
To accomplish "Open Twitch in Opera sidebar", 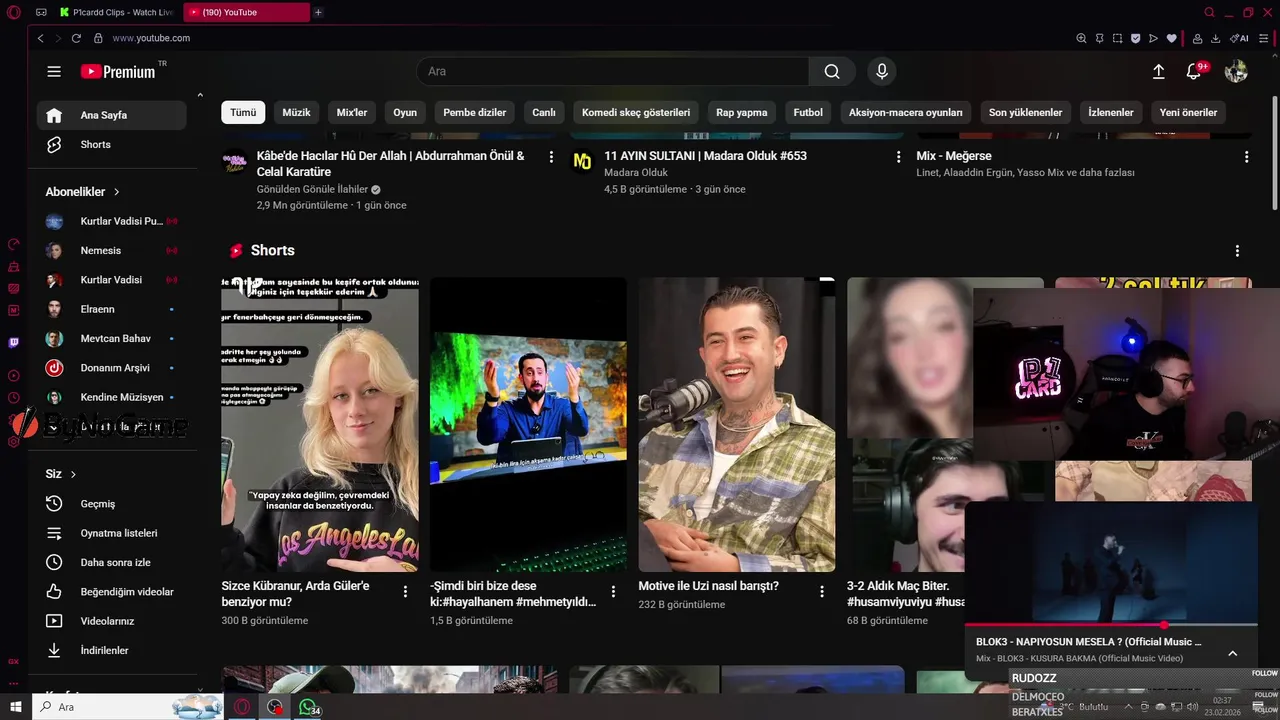I will (x=13, y=342).
